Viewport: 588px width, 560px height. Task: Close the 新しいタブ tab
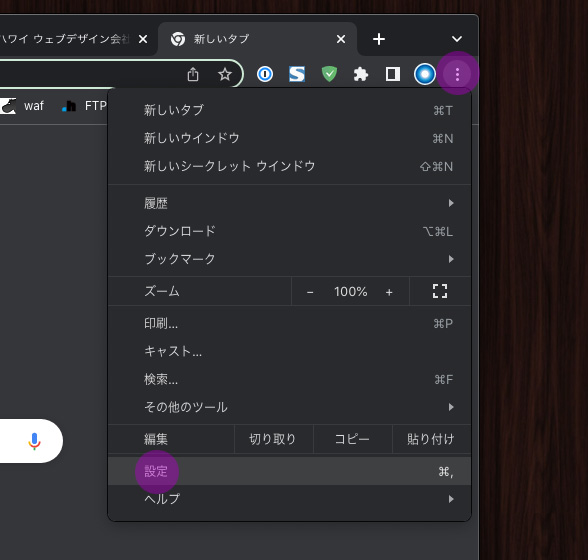pos(341,39)
